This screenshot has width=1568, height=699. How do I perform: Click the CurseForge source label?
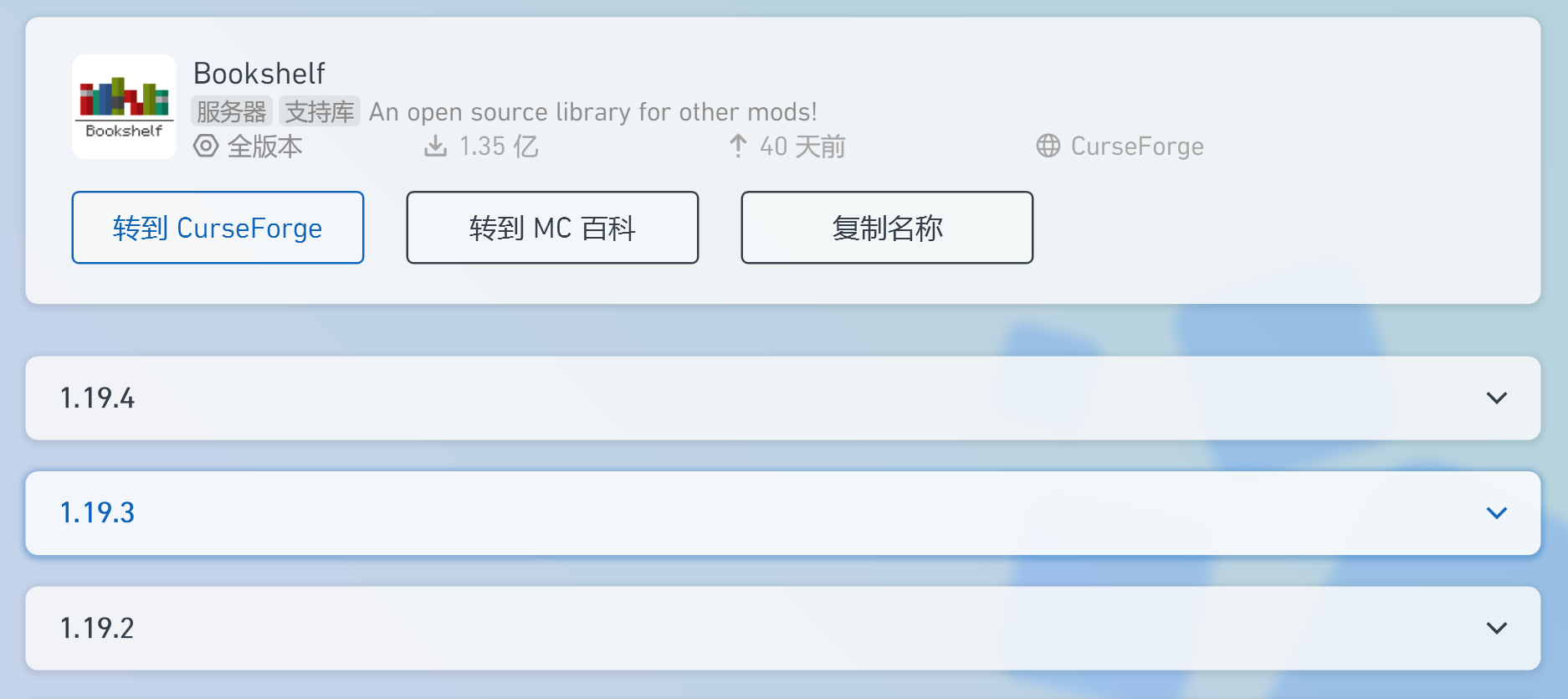tap(1137, 146)
